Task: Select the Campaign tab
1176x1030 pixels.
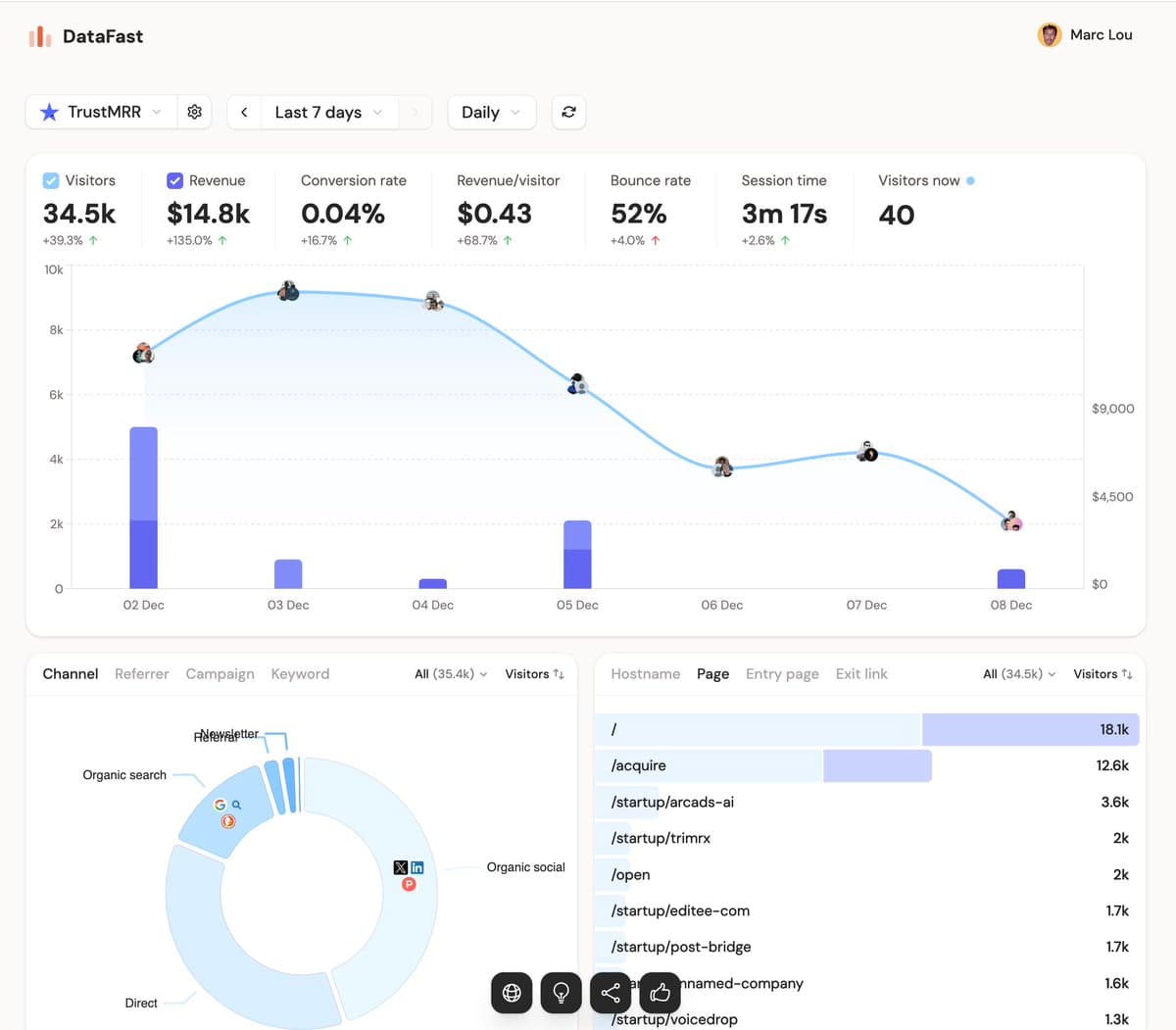Action: pos(220,674)
